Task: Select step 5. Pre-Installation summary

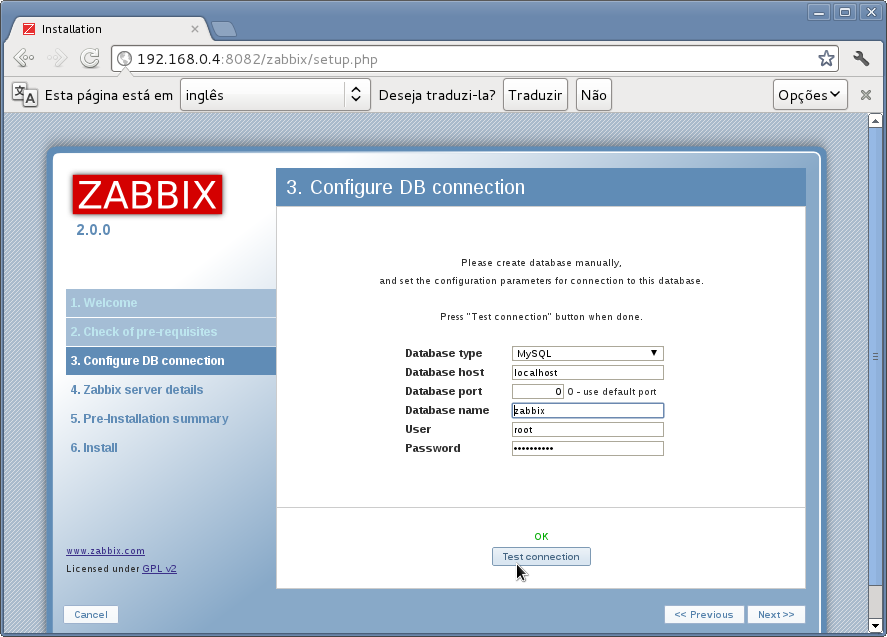Action: click(149, 419)
